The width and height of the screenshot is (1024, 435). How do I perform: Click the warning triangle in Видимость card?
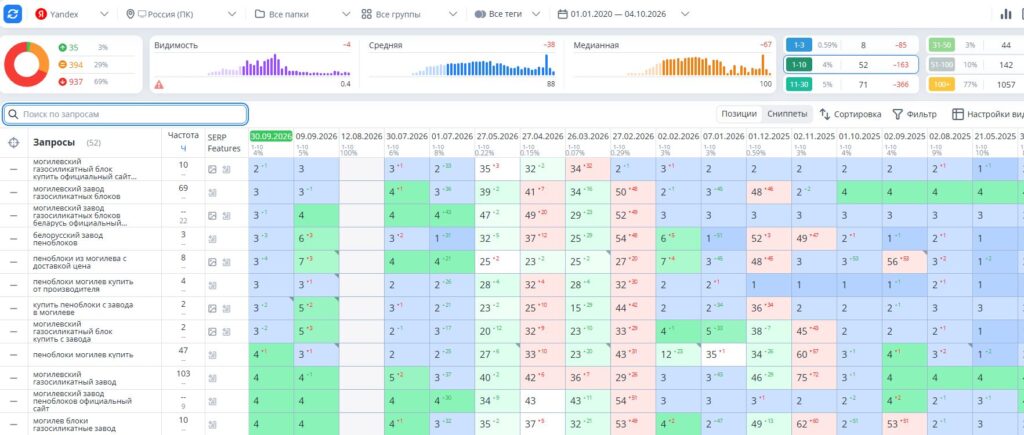point(159,84)
